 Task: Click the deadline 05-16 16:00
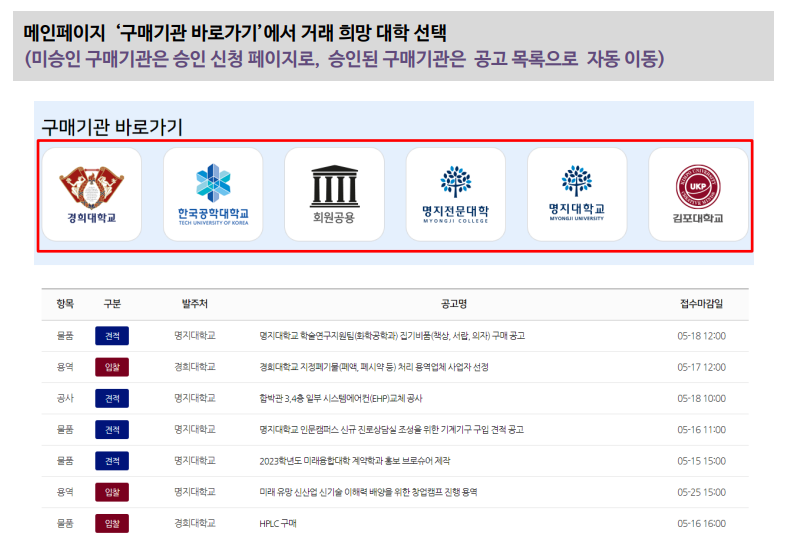[x=701, y=524]
